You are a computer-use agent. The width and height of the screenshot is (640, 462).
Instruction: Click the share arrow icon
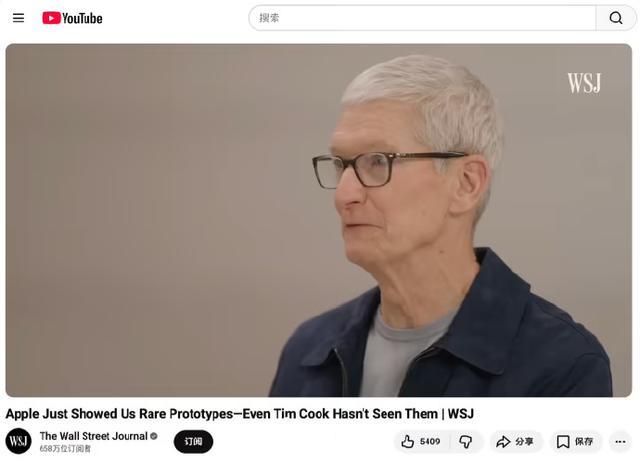(x=503, y=441)
